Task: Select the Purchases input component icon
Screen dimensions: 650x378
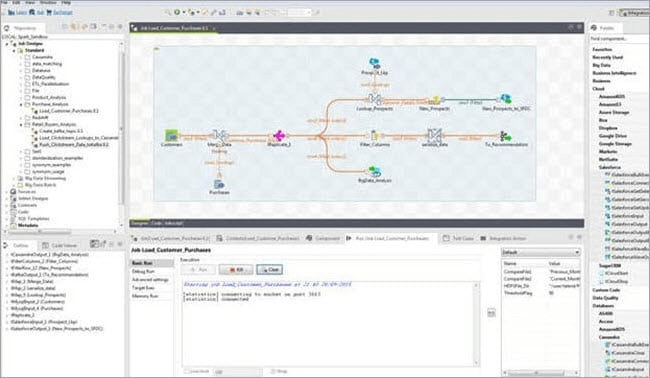Action: pyautogui.click(x=219, y=184)
